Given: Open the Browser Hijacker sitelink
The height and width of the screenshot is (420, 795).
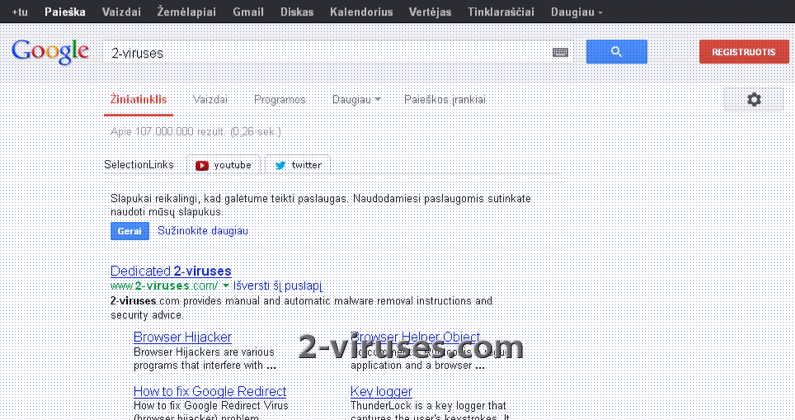Looking at the screenshot, I should [x=183, y=337].
